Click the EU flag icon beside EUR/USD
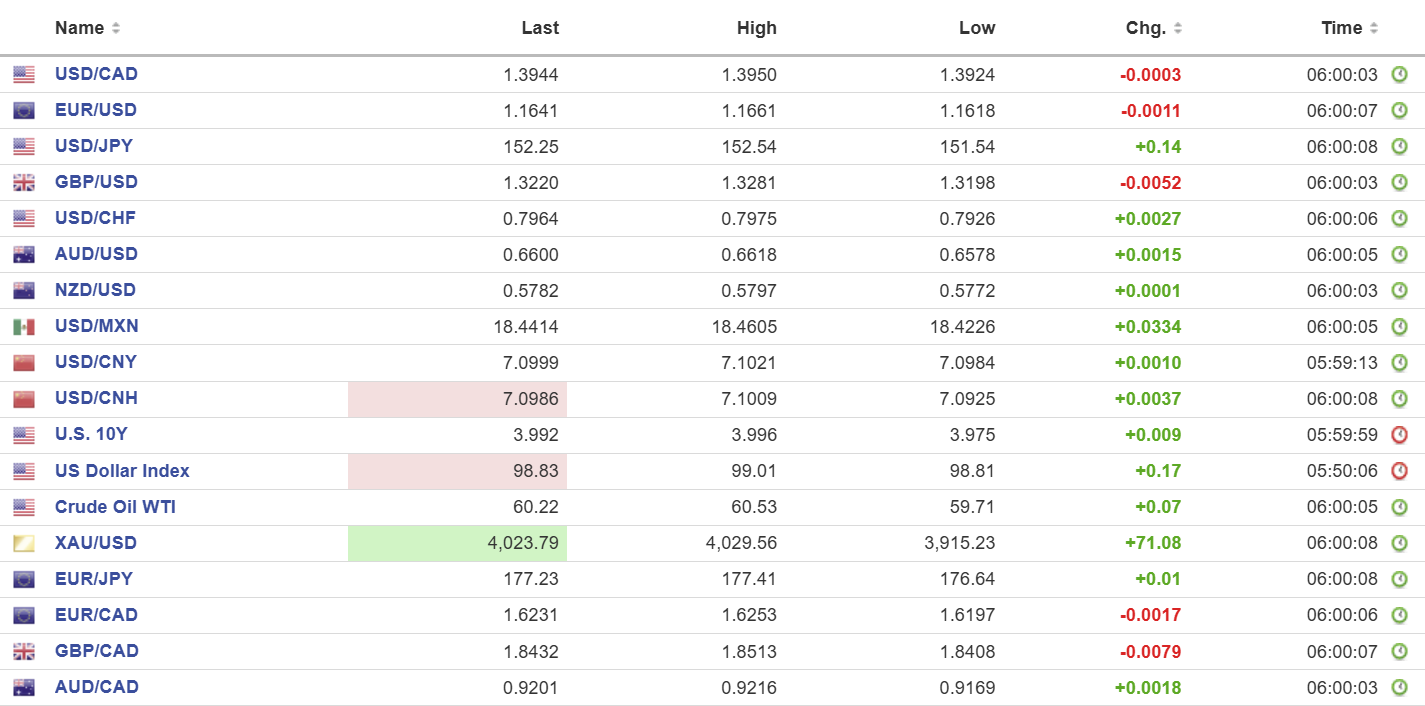Image resolution: width=1425 pixels, height=706 pixels. coord(24,110)
